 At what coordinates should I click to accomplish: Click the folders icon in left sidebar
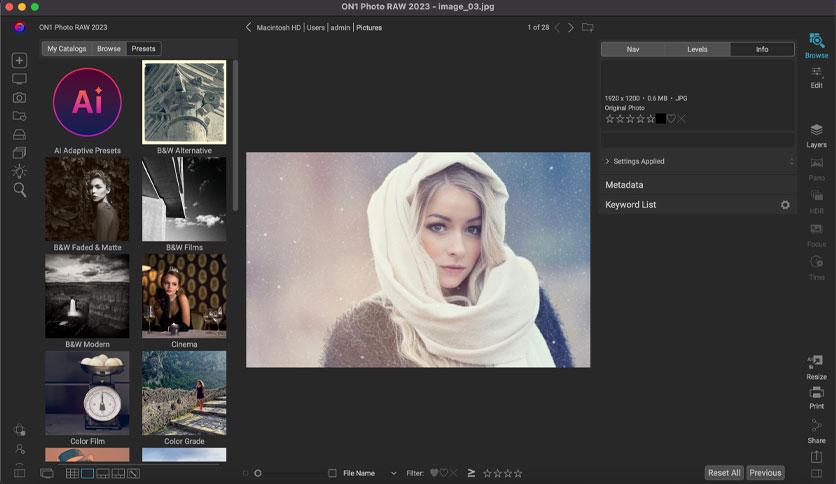20,116
